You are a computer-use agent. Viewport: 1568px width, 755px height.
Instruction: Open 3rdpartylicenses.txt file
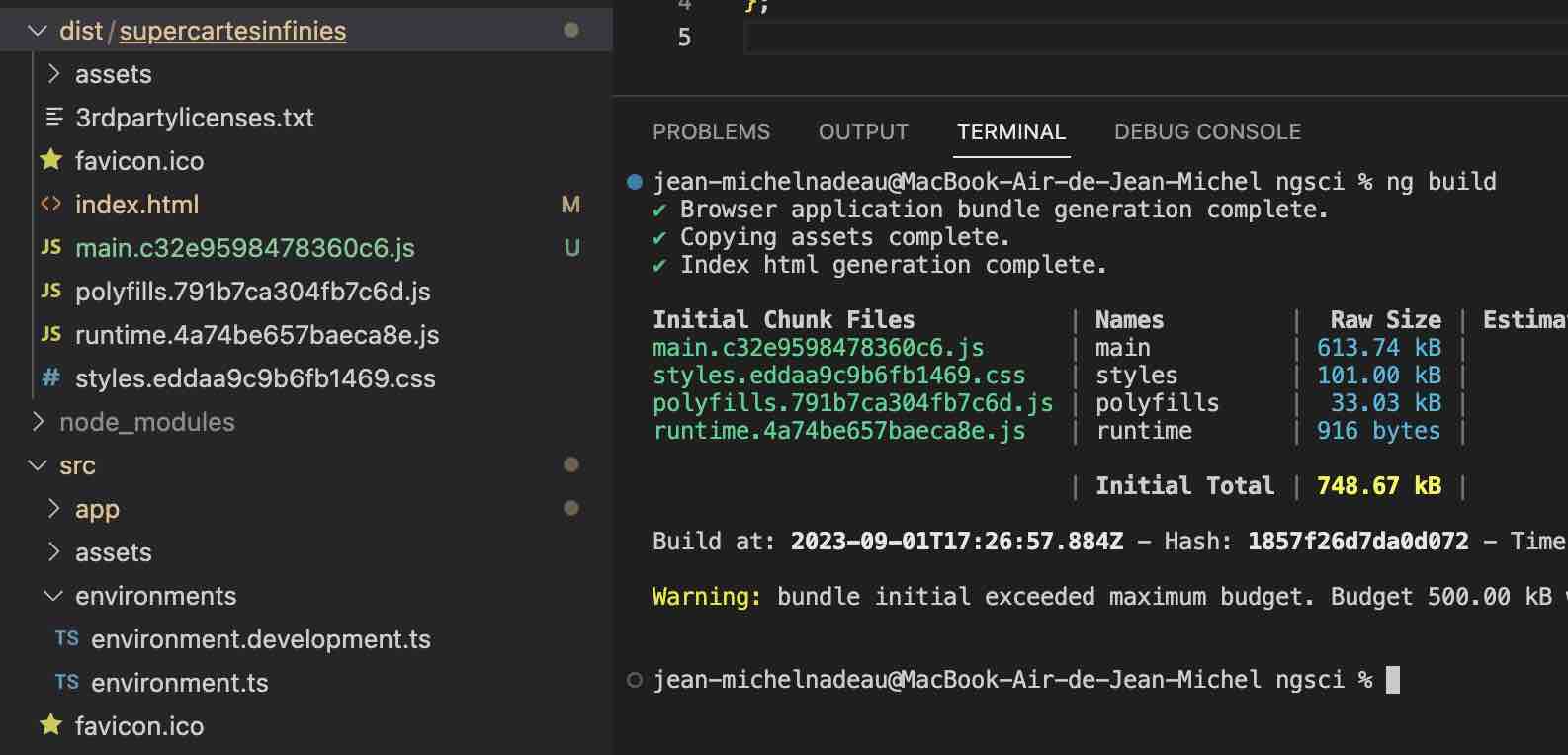(195, 118)
